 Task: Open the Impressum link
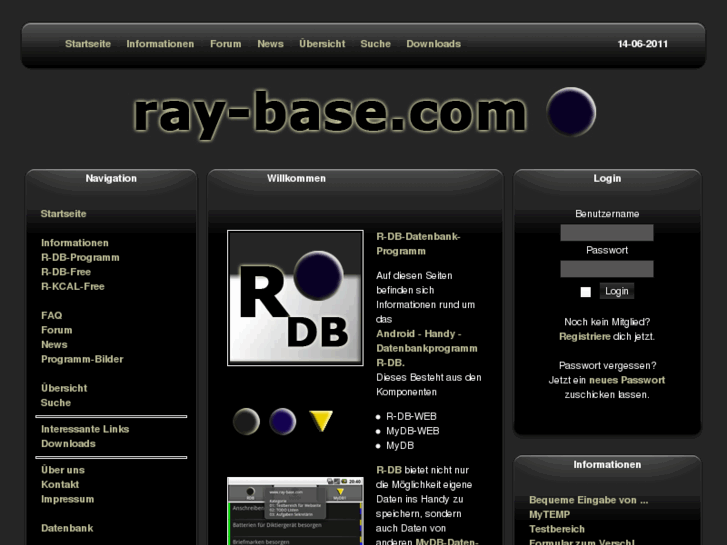point(68,499)
